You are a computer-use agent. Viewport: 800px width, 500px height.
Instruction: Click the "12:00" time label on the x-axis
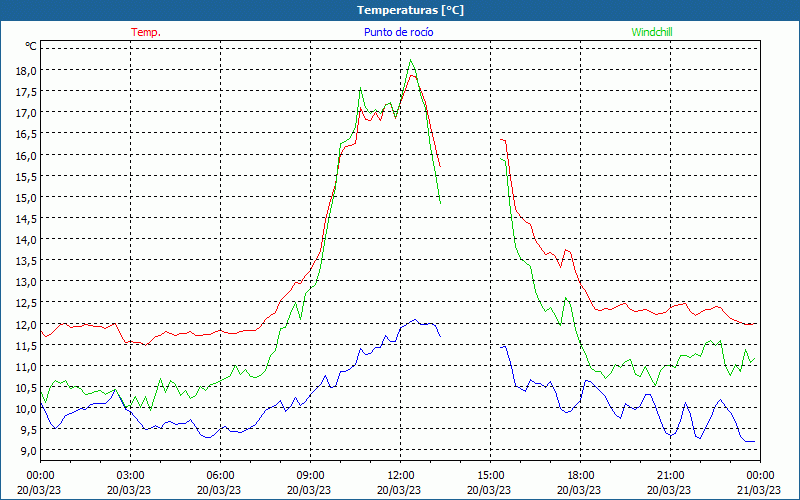coord(401,476)
